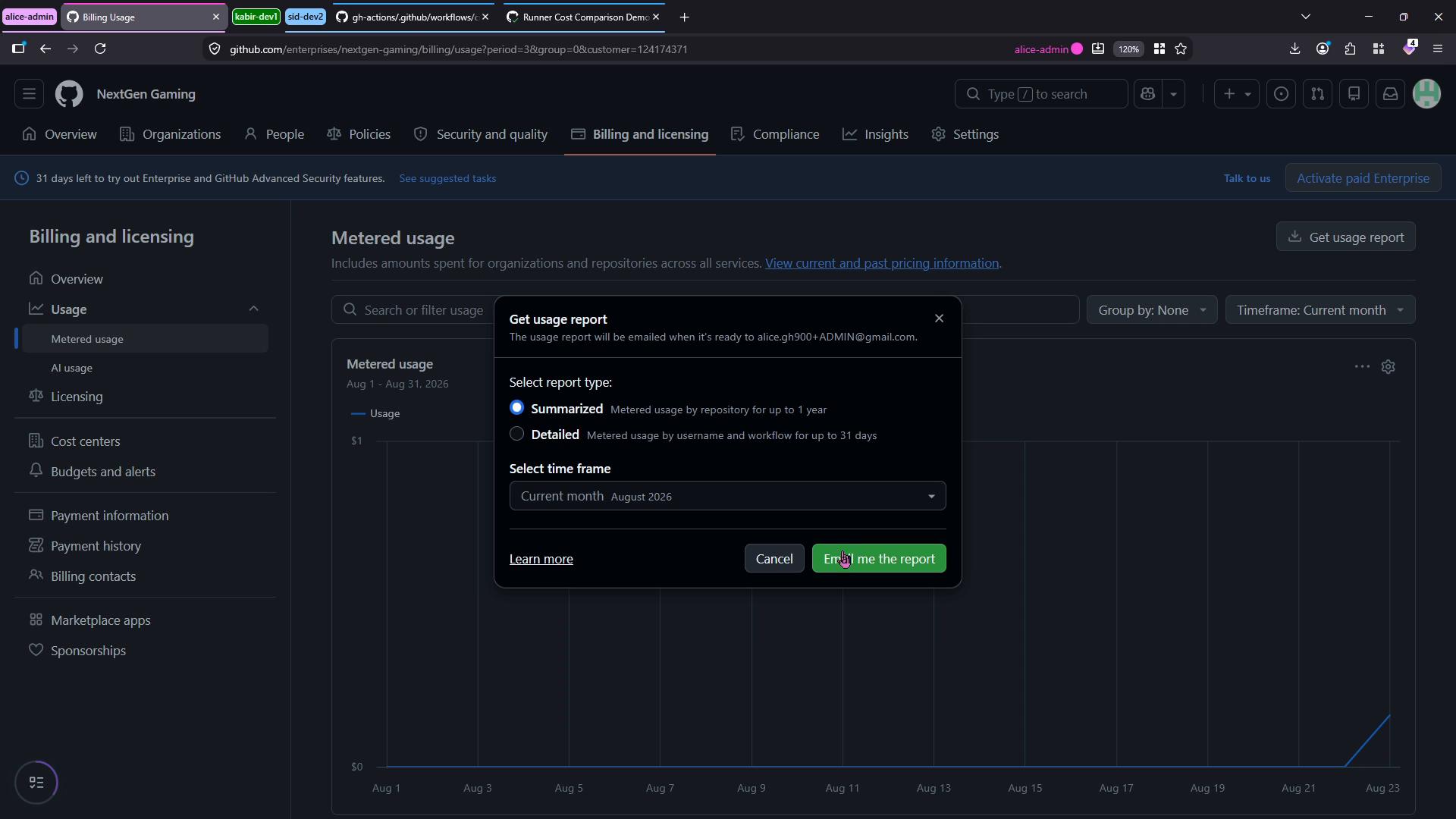Open the Copilot chat icon

(x=1147, y=94)
